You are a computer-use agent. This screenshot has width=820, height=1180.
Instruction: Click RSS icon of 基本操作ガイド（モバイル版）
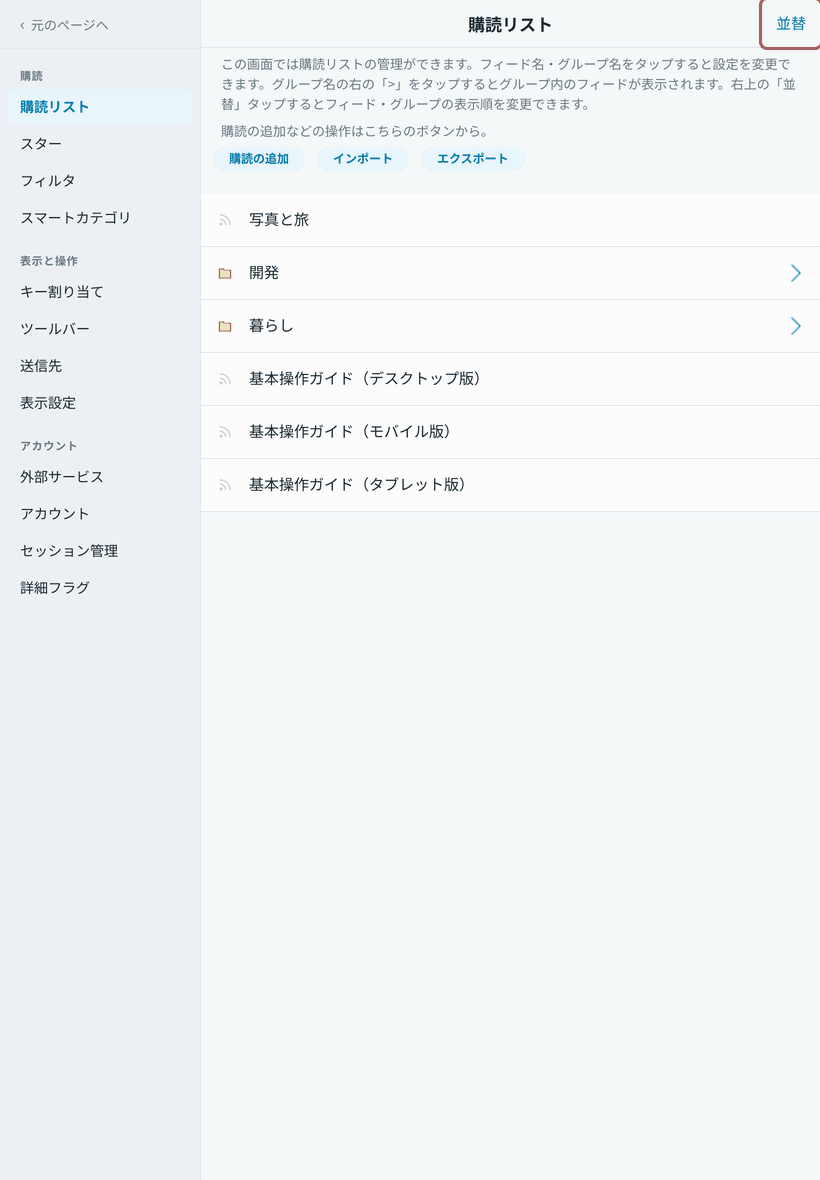[224, 432]
